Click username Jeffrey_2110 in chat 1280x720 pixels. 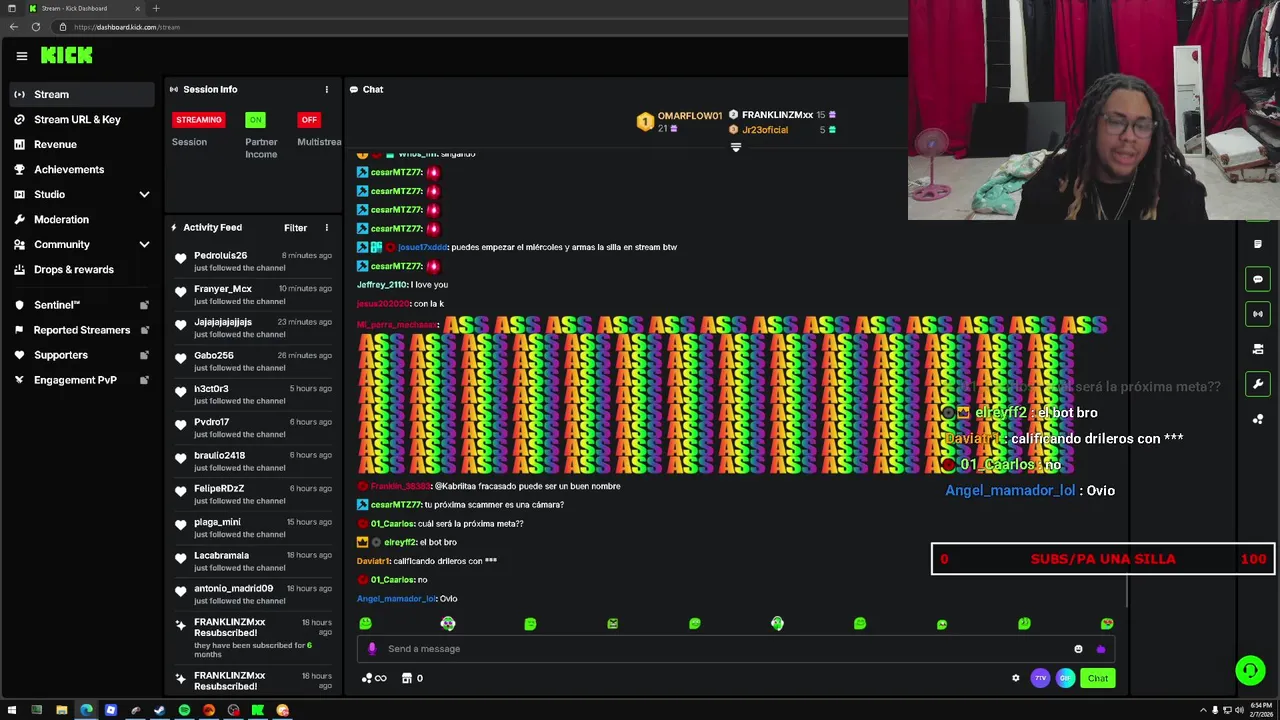click(x=382, y=285)
